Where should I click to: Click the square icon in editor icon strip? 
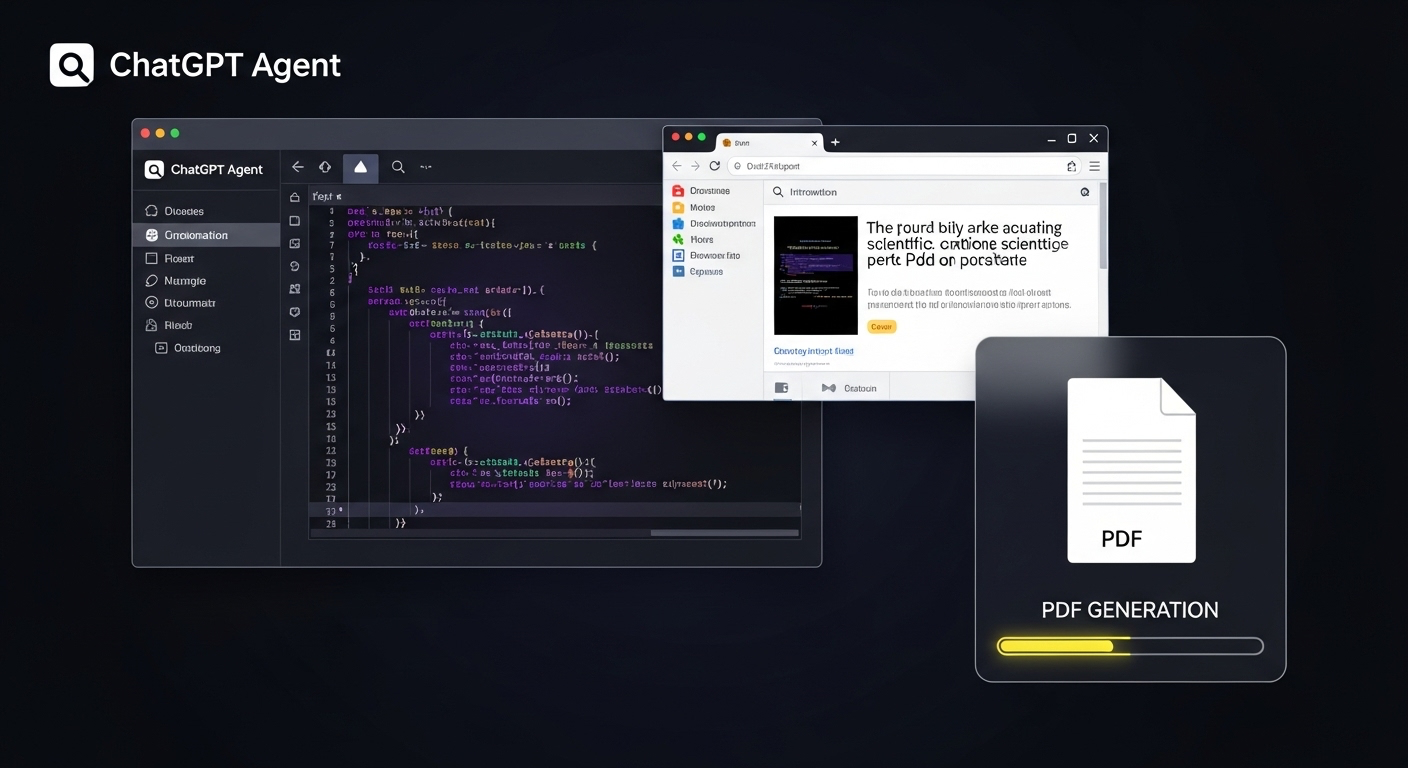point(295,221)
